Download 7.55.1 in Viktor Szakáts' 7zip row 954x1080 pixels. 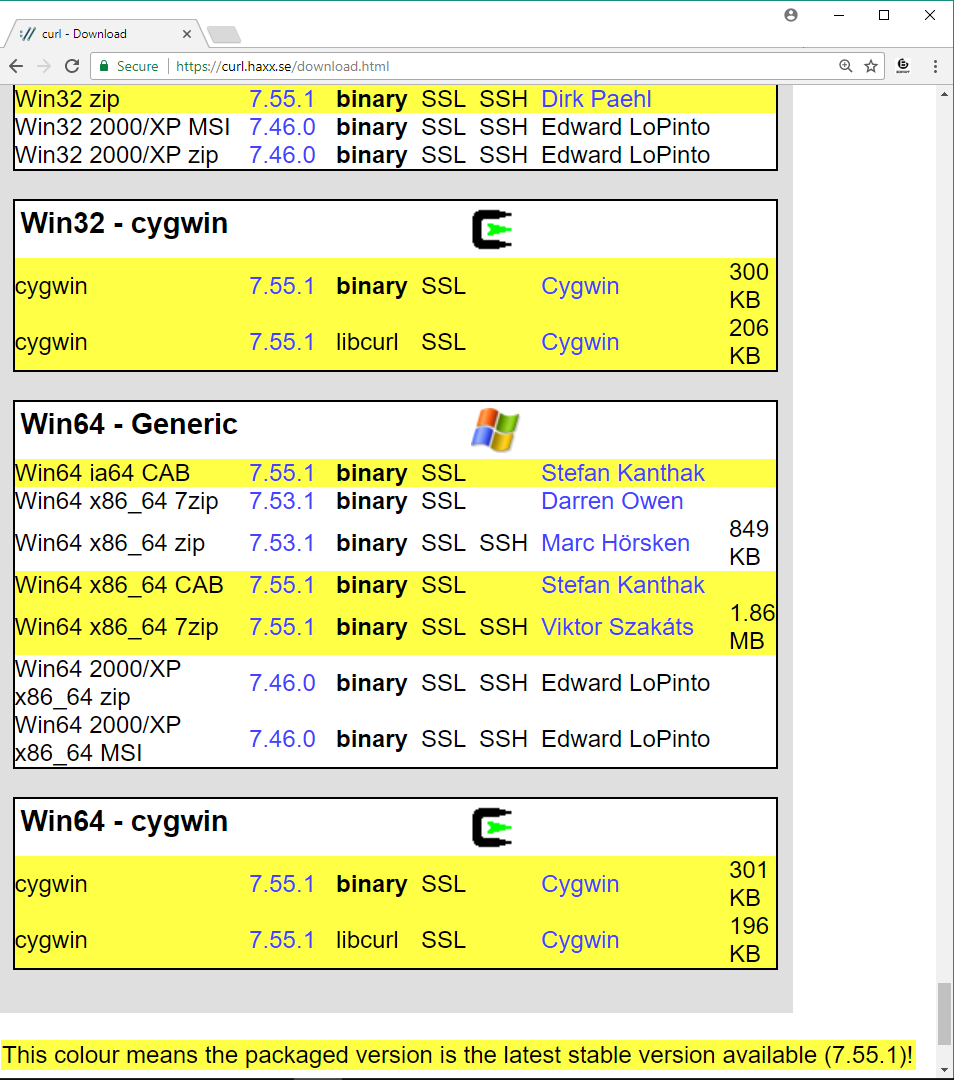pyautogui.click(x=282, y=627)
